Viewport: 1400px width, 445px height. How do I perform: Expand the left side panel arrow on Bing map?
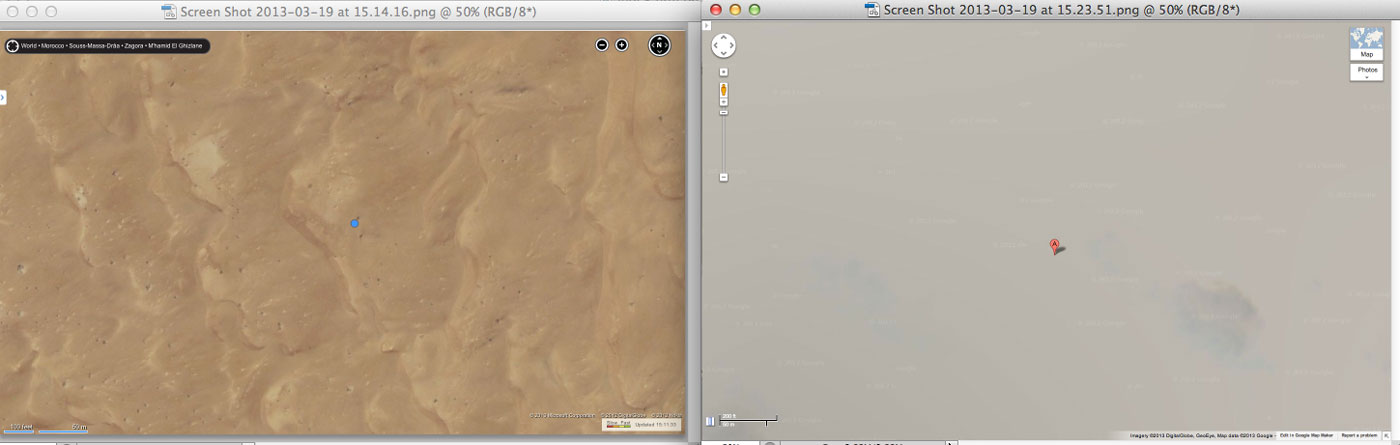point(3,97)
